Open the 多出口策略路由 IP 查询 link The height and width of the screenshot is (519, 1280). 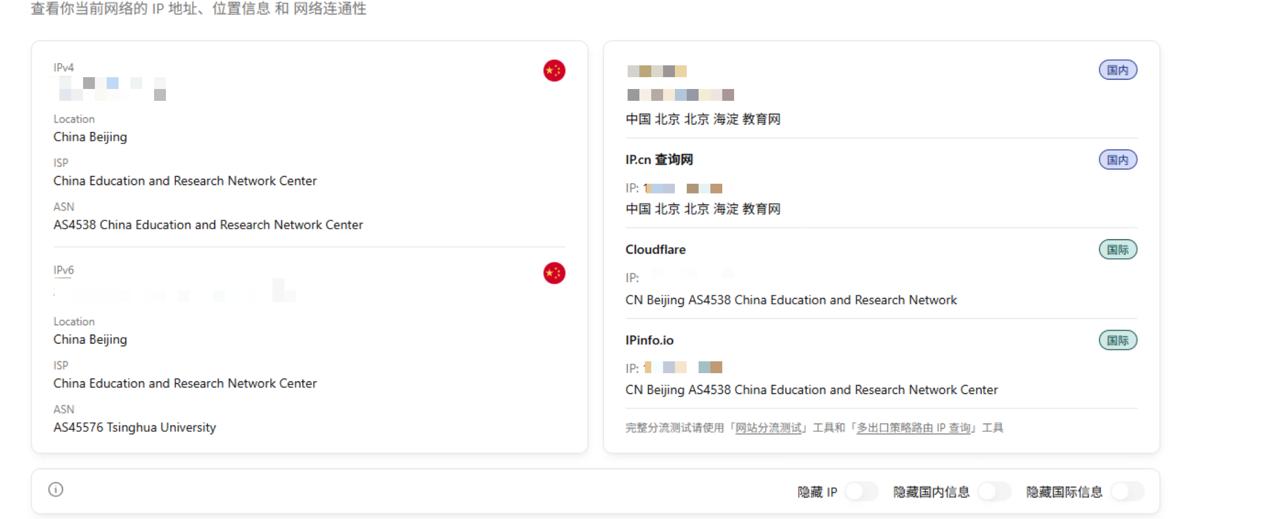pyautogui.click(x=913, y=428)
